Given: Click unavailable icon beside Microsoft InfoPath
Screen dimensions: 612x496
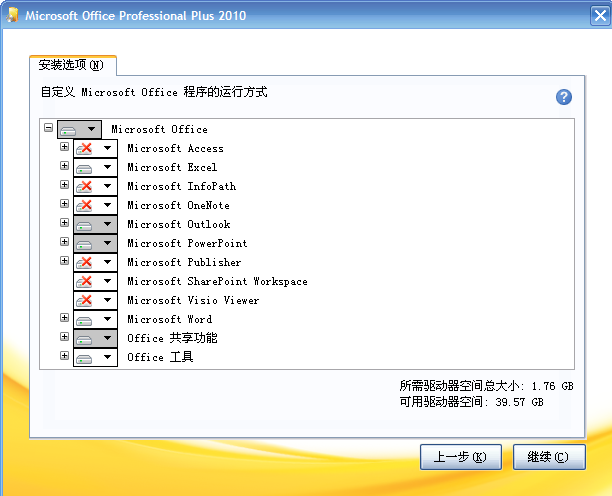Looking at the screenshot, I should coord(84,187).
